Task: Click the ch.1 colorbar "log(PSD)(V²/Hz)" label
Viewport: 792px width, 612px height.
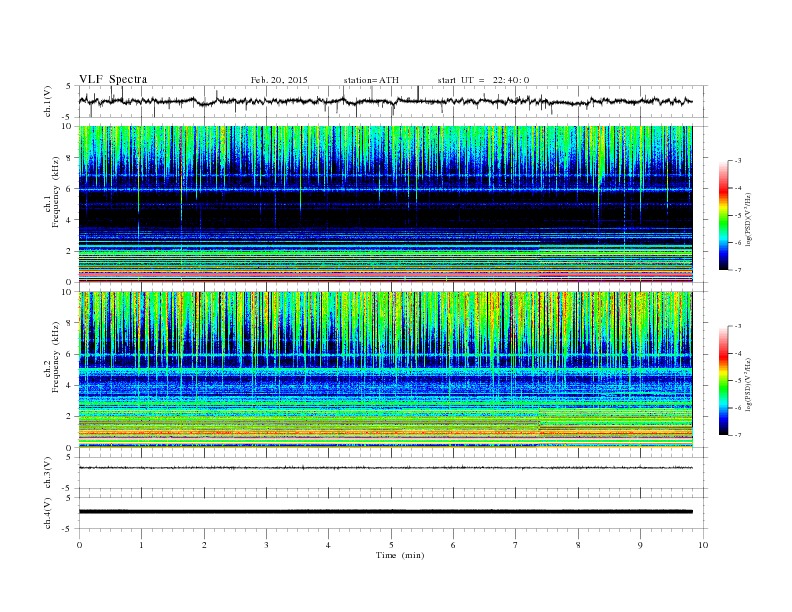Action: point(748,219)
